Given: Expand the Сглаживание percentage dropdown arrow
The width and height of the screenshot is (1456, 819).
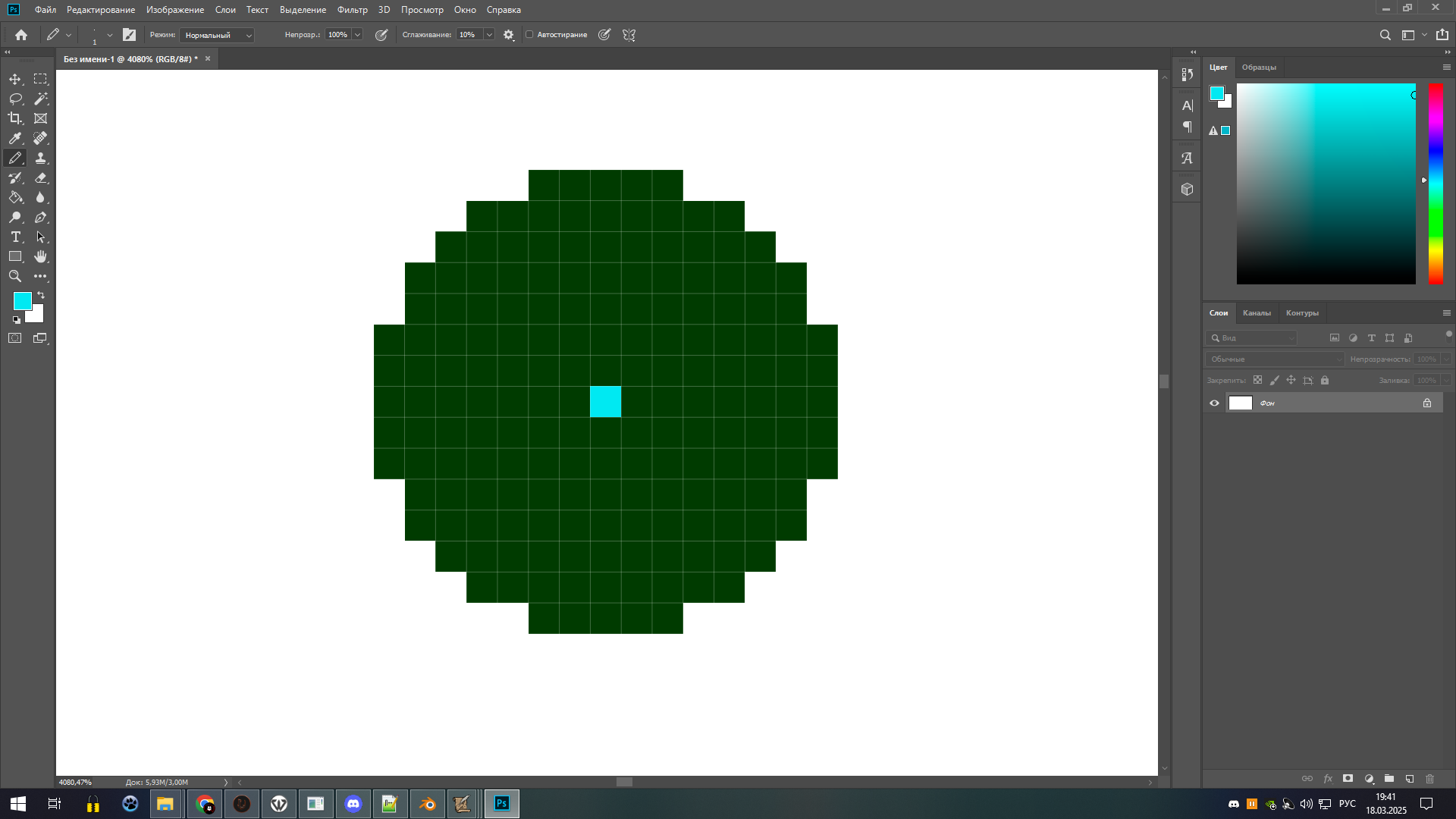Looking at the screenshot, I should (489, 35).
